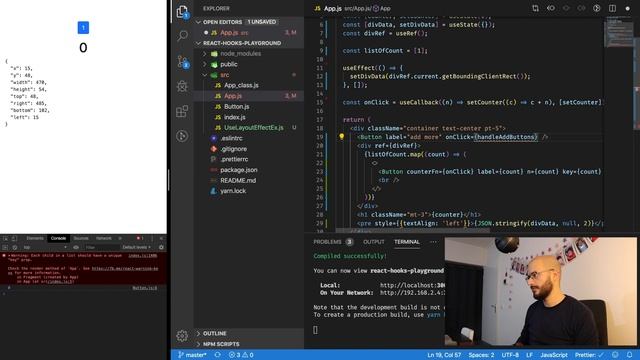
Task: Click the Ln 19, Col 57 cursor position
Action: tap(444, 355)
